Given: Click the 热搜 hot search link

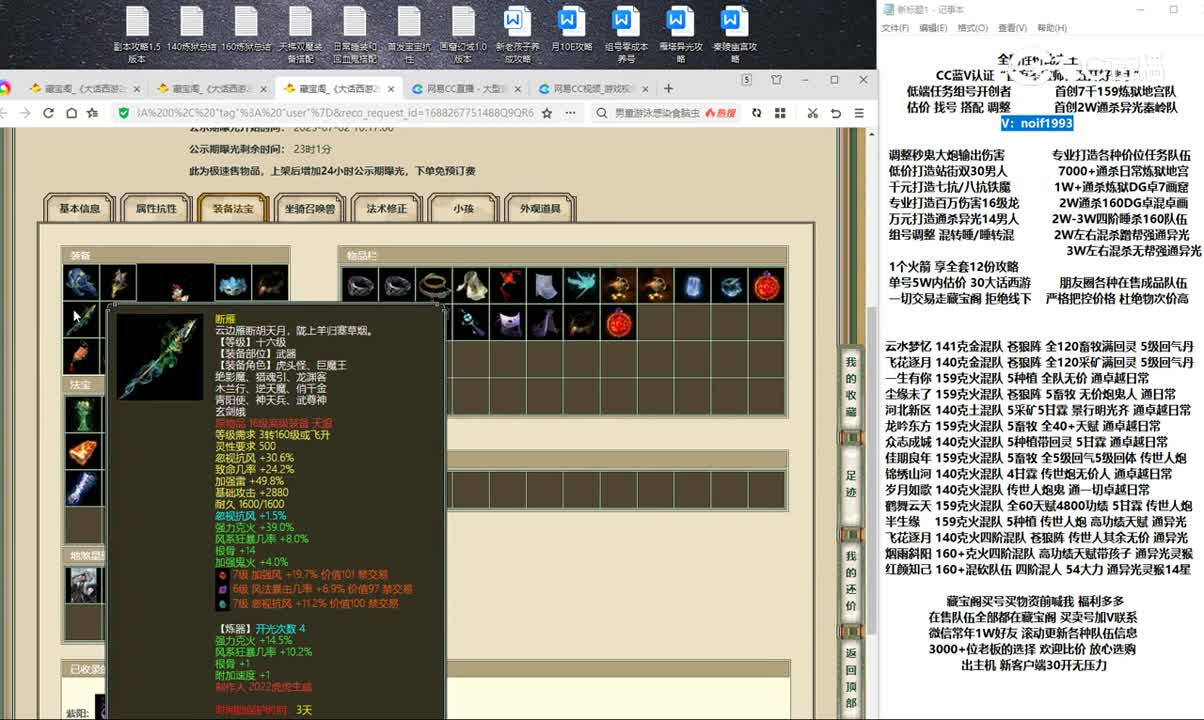Looking at the screenshot, I should coord(720,113).
